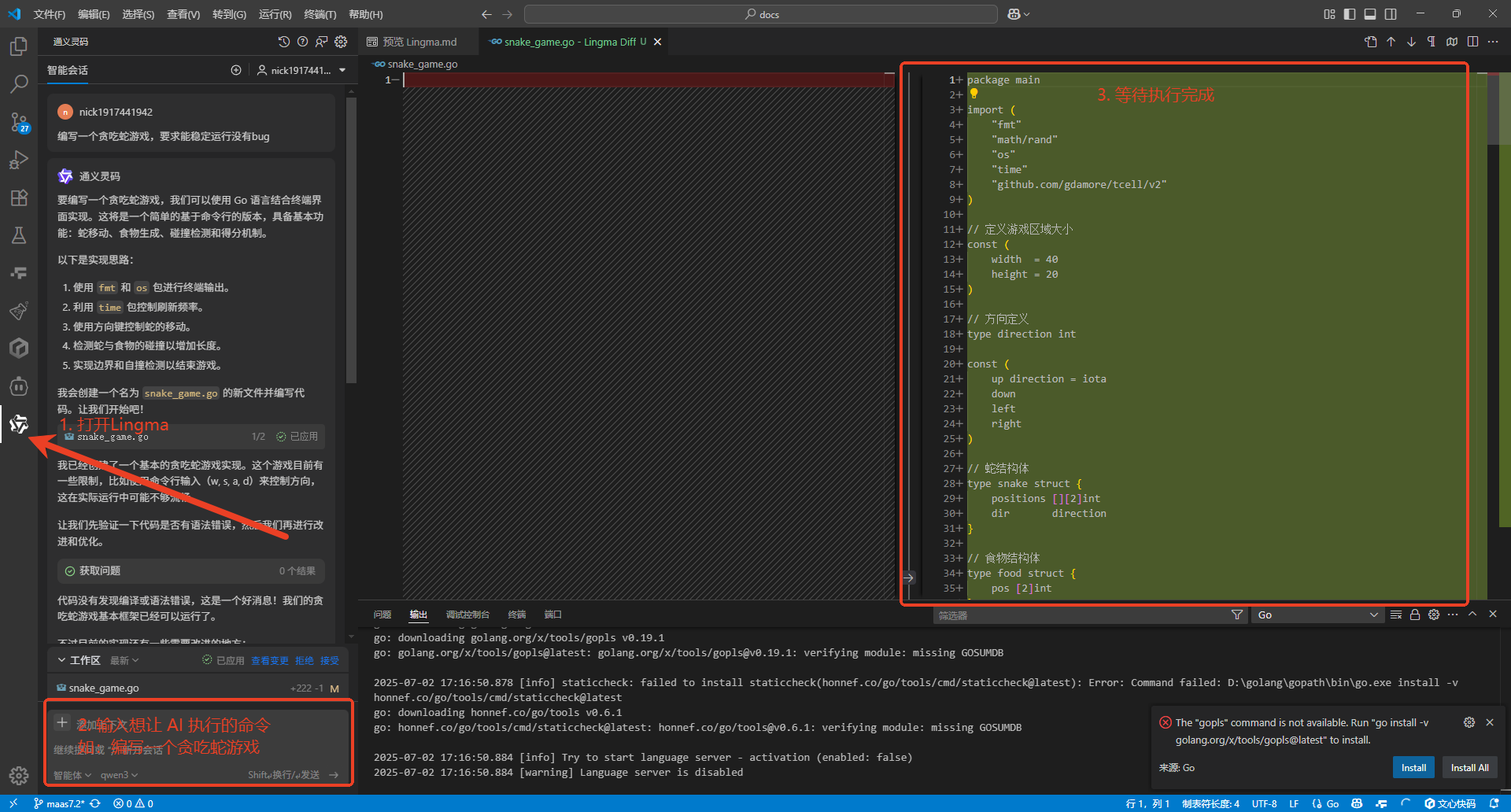Toggle primary side bar visibility
The width and height of the screenshot is (1511, 812).
(1350, 14)
